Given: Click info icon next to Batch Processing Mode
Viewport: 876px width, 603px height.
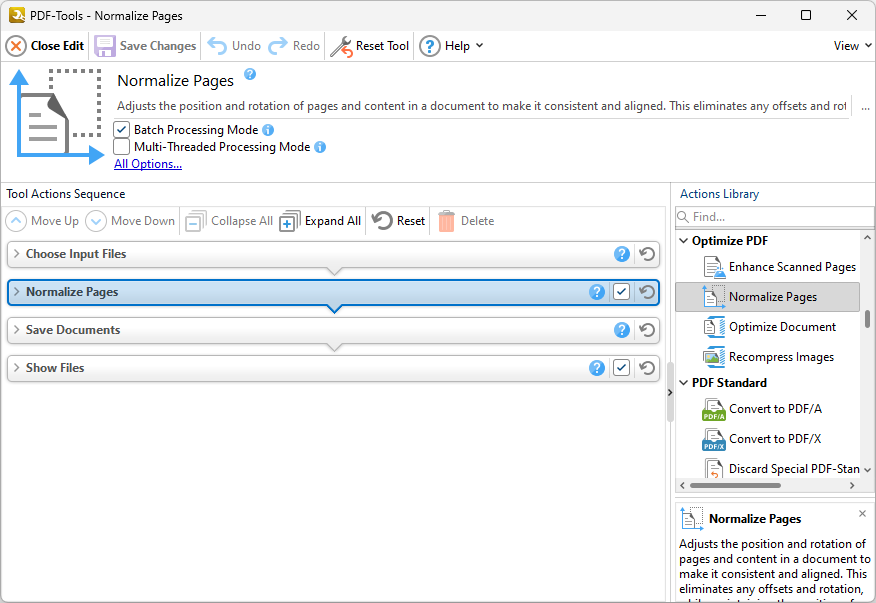Looking at the screenshot, I should (x=268, y=130).
